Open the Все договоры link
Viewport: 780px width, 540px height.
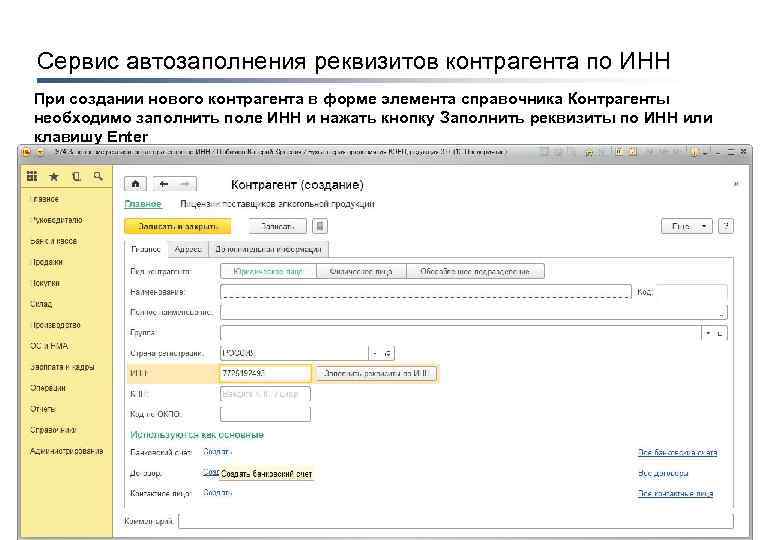pyautogui.click(x=663, y=473)
